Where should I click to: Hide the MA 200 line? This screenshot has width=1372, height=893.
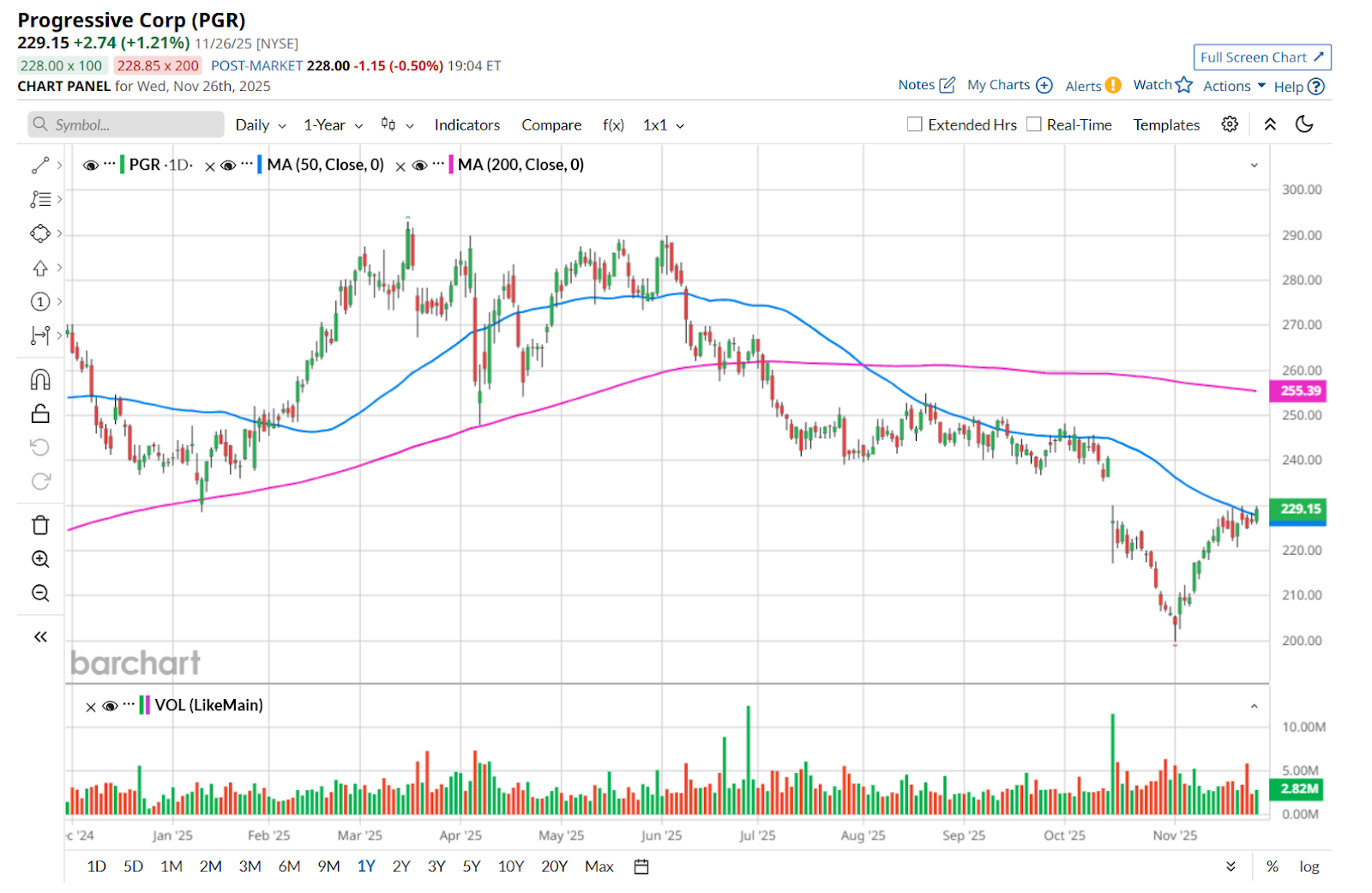pyautogui.click(x=419, y=165)
